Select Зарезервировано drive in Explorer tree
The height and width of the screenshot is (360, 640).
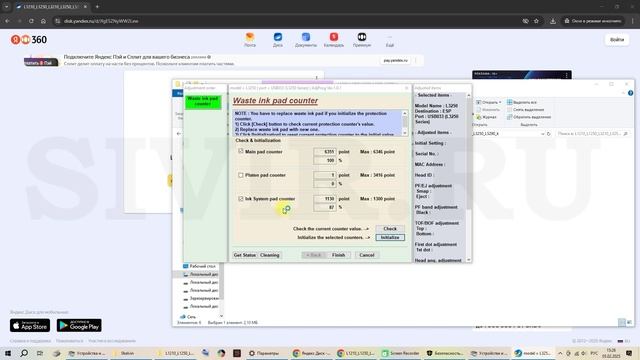[x=201, y=298]
